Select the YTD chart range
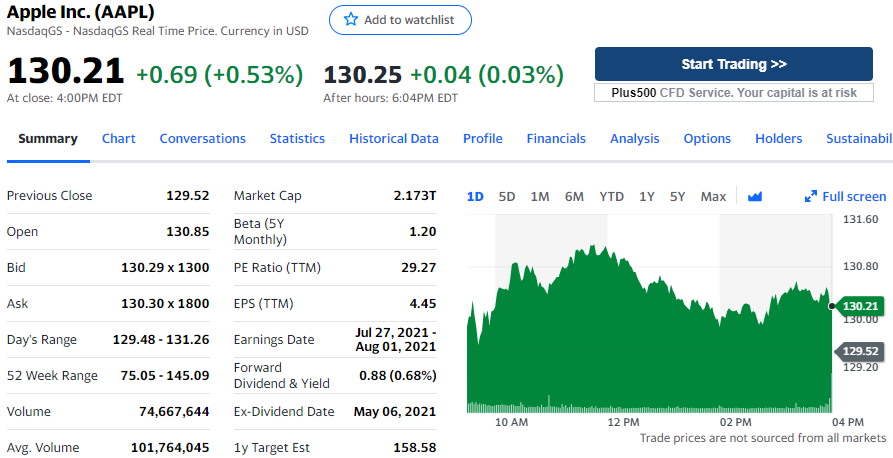This screenshot has width=893, height=458. tap(611, 196)
